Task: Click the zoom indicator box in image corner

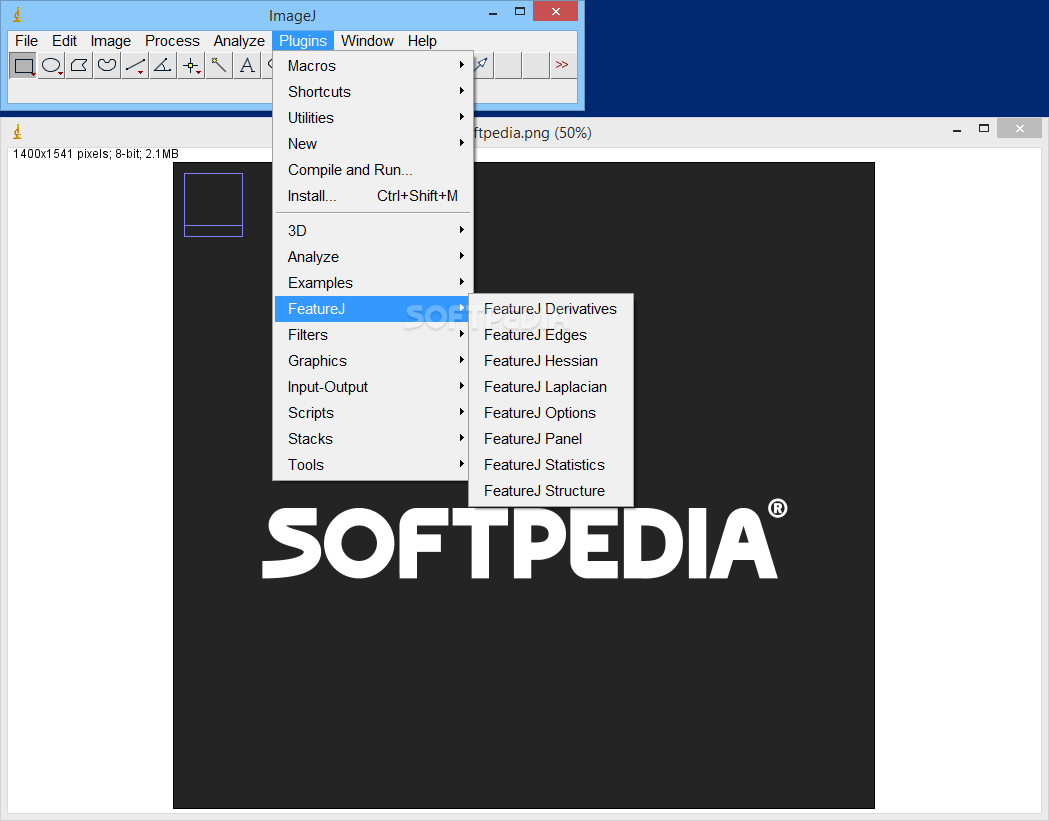Action: click(x=213, y=205)
